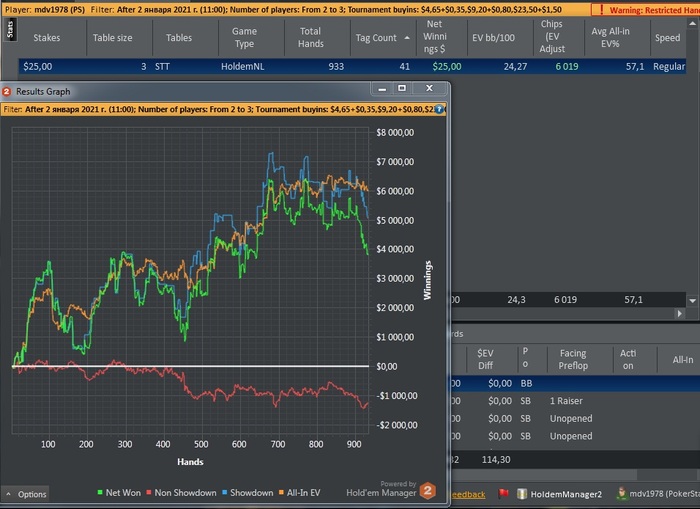The width and height of the screenshot is (700, 509).
Task: Select the hand row facing 1 Raiser
Action: click(x=575, y=401)
